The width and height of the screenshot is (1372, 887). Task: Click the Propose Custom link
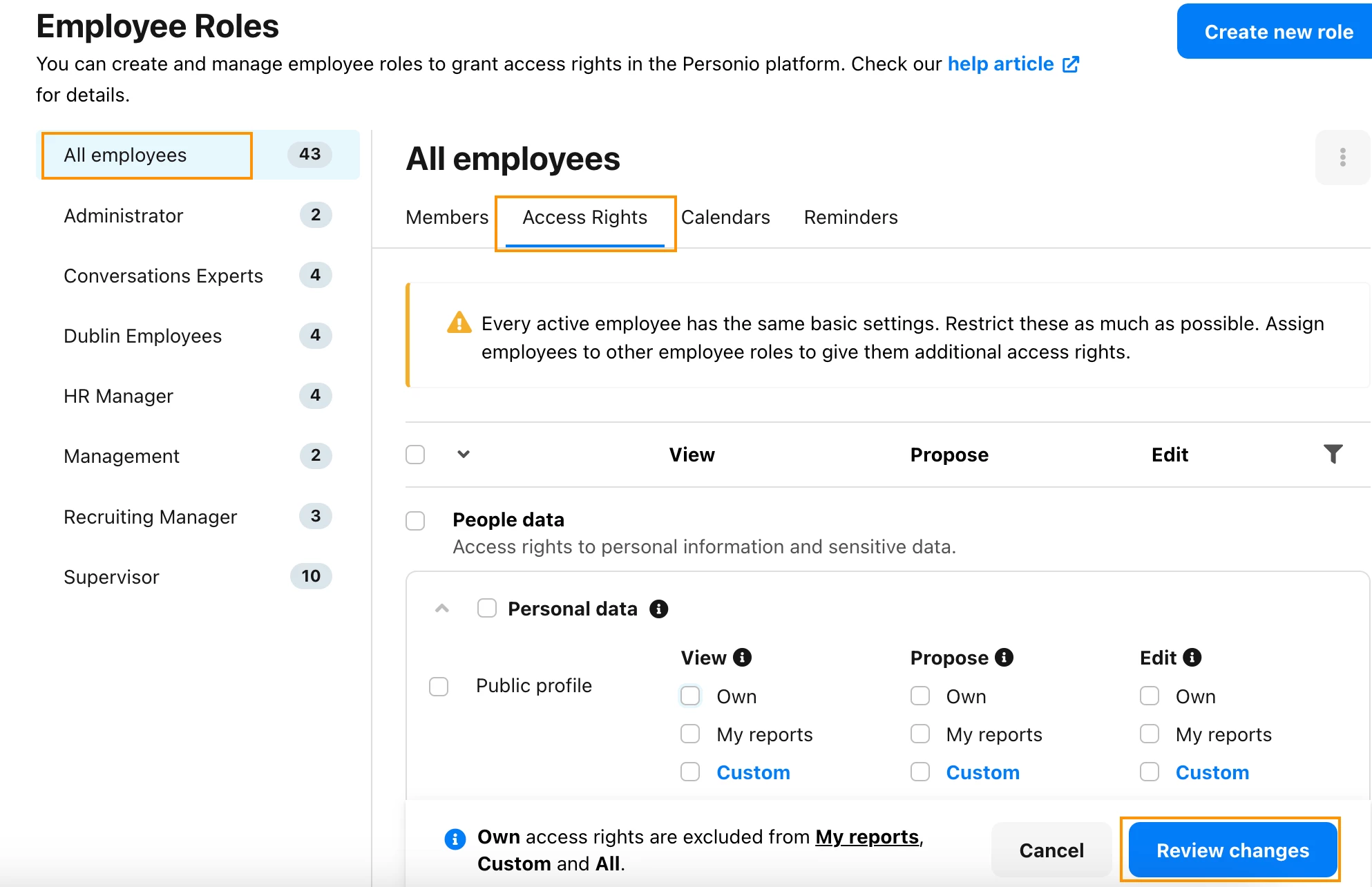[x=982, y=772]
